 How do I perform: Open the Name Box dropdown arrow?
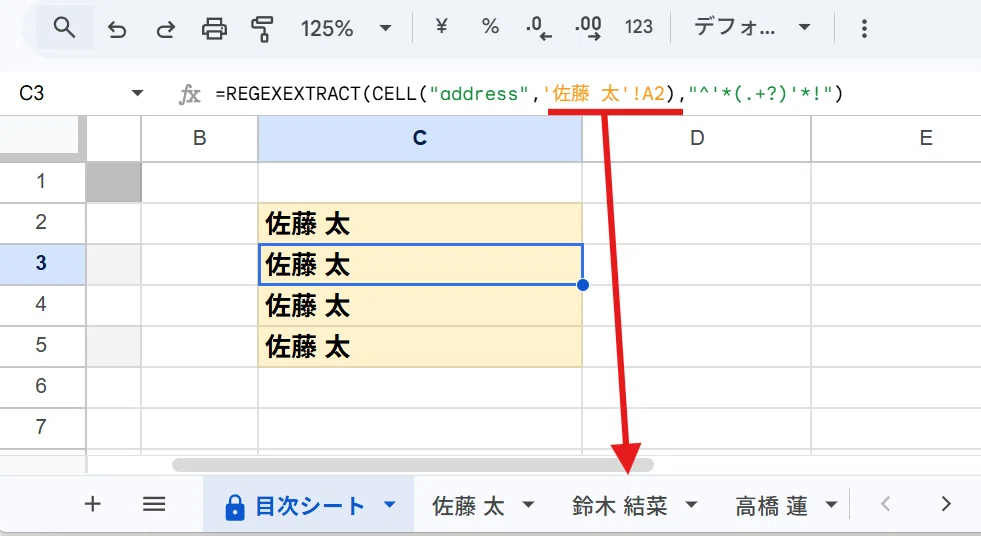[x=137, y=94]
